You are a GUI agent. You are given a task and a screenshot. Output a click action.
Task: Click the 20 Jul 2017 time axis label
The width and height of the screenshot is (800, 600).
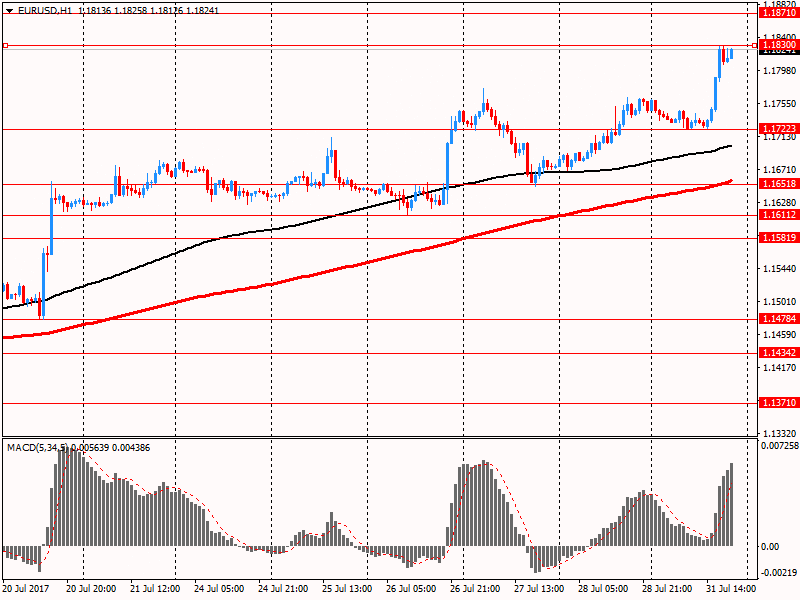[x=26, y=588]
